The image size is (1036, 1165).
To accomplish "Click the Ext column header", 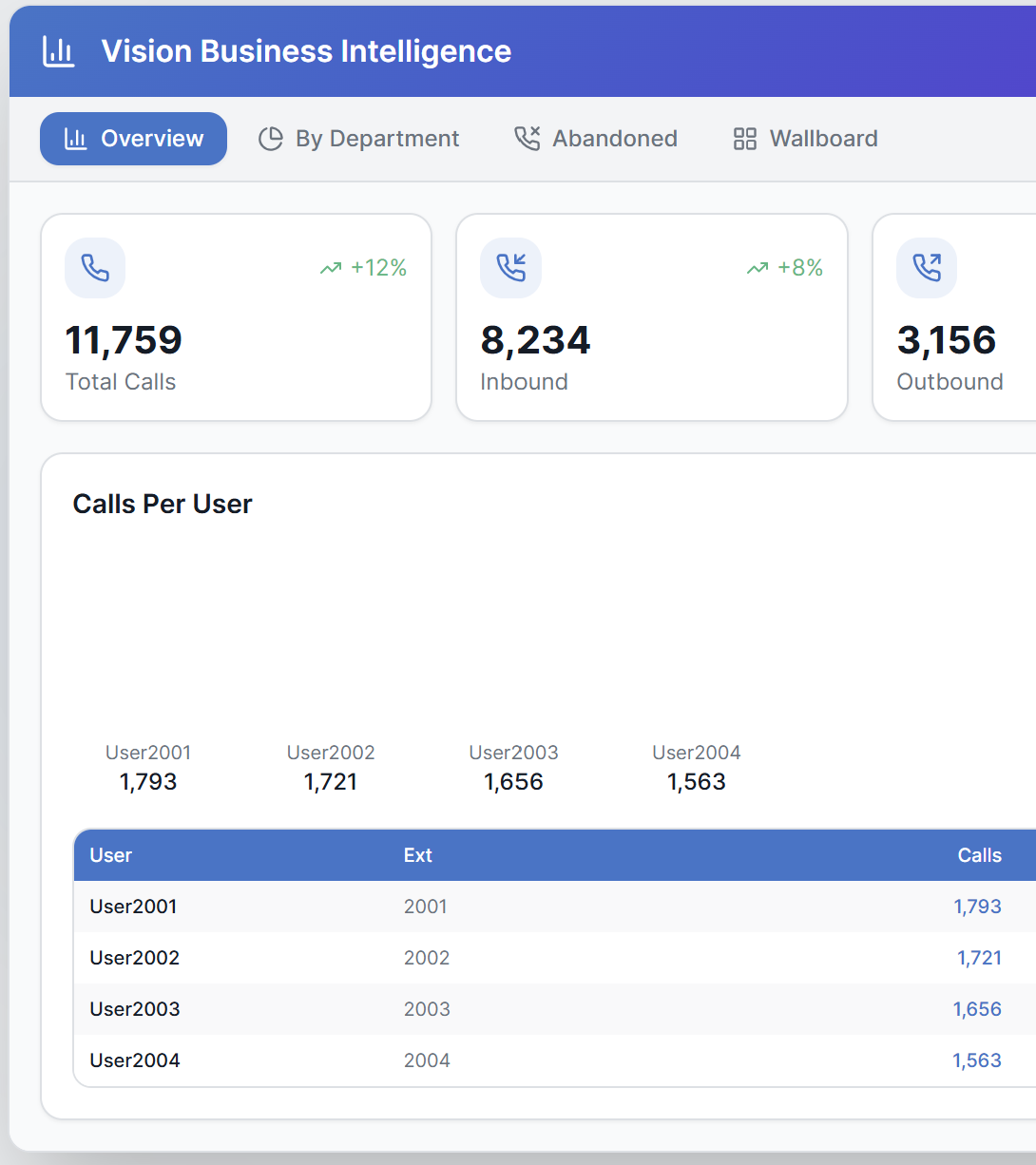I will click(x=418, y=855).
